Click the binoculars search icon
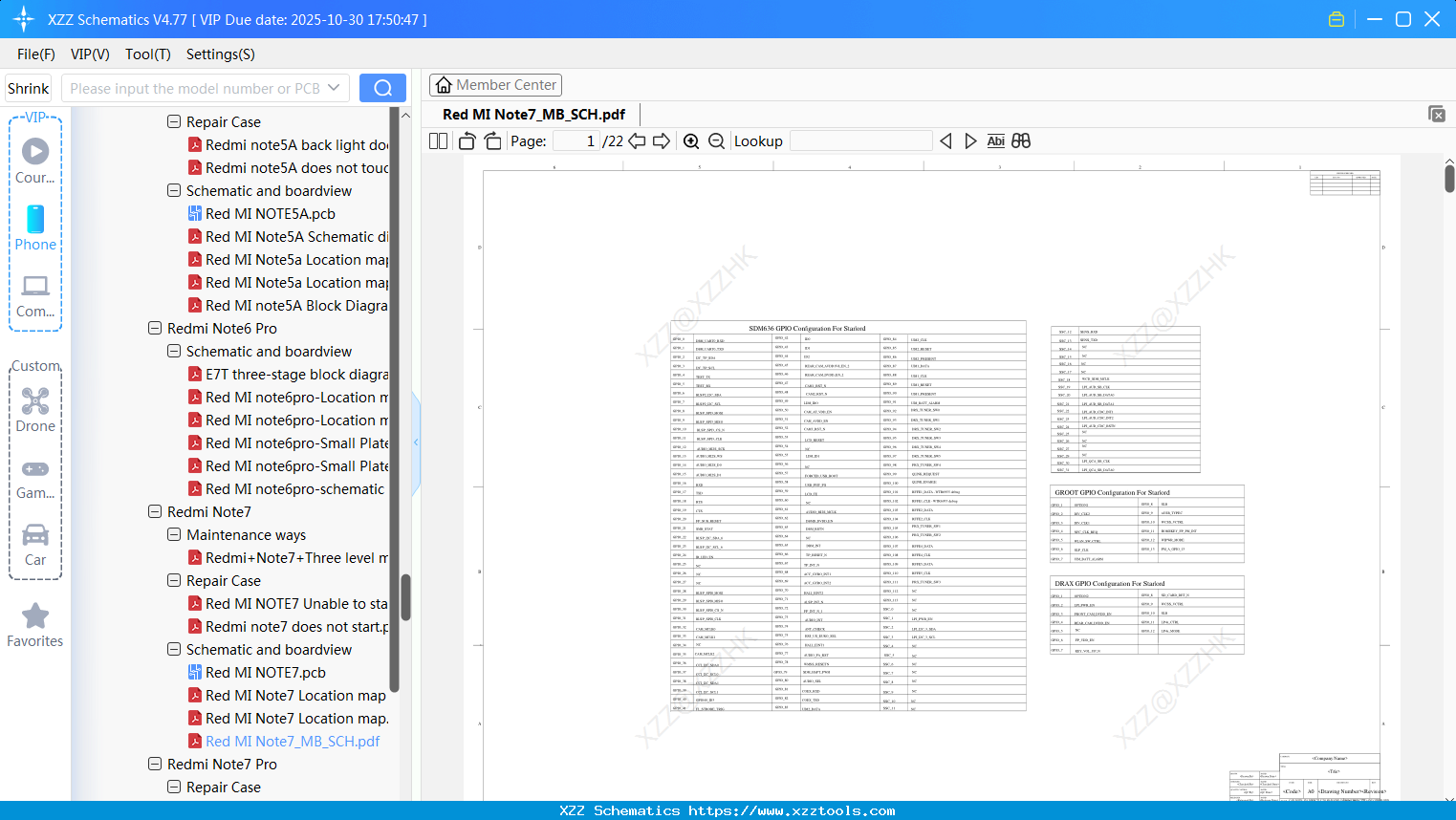 [1021, 141]
